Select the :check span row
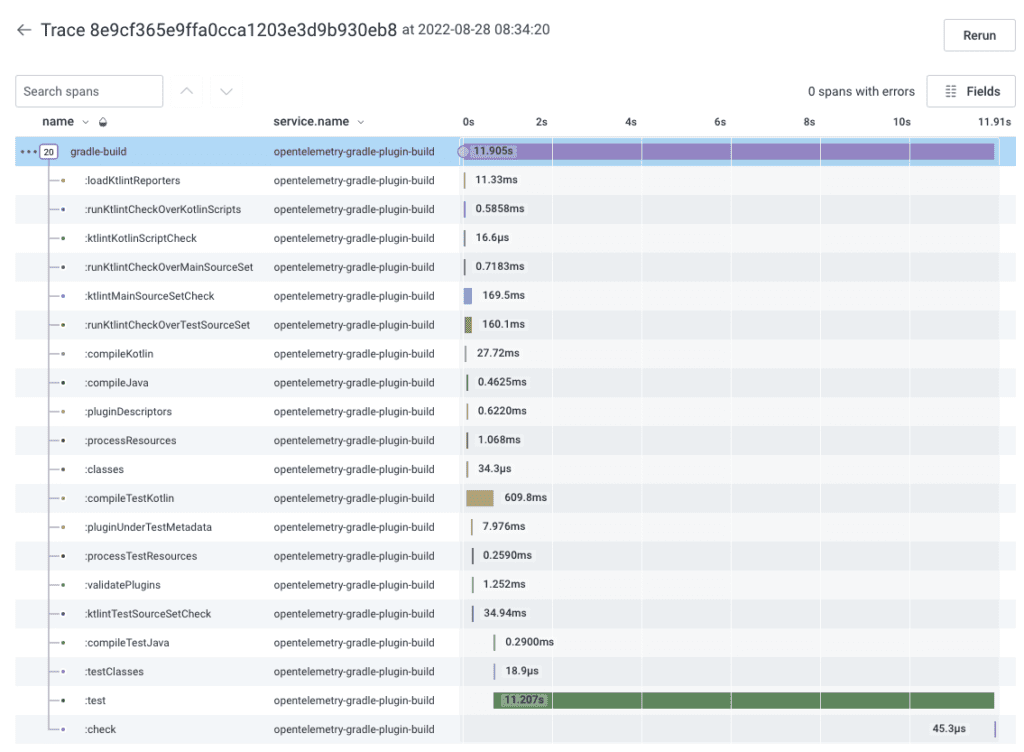This screenshot has height=752, width=1024. point(101,729)
